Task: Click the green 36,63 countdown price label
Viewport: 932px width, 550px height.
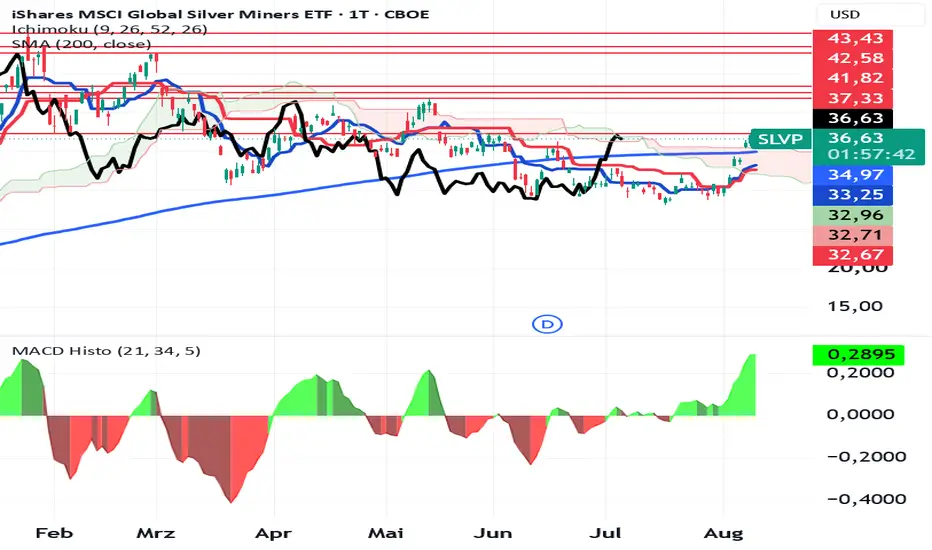Action: [868, 146]
